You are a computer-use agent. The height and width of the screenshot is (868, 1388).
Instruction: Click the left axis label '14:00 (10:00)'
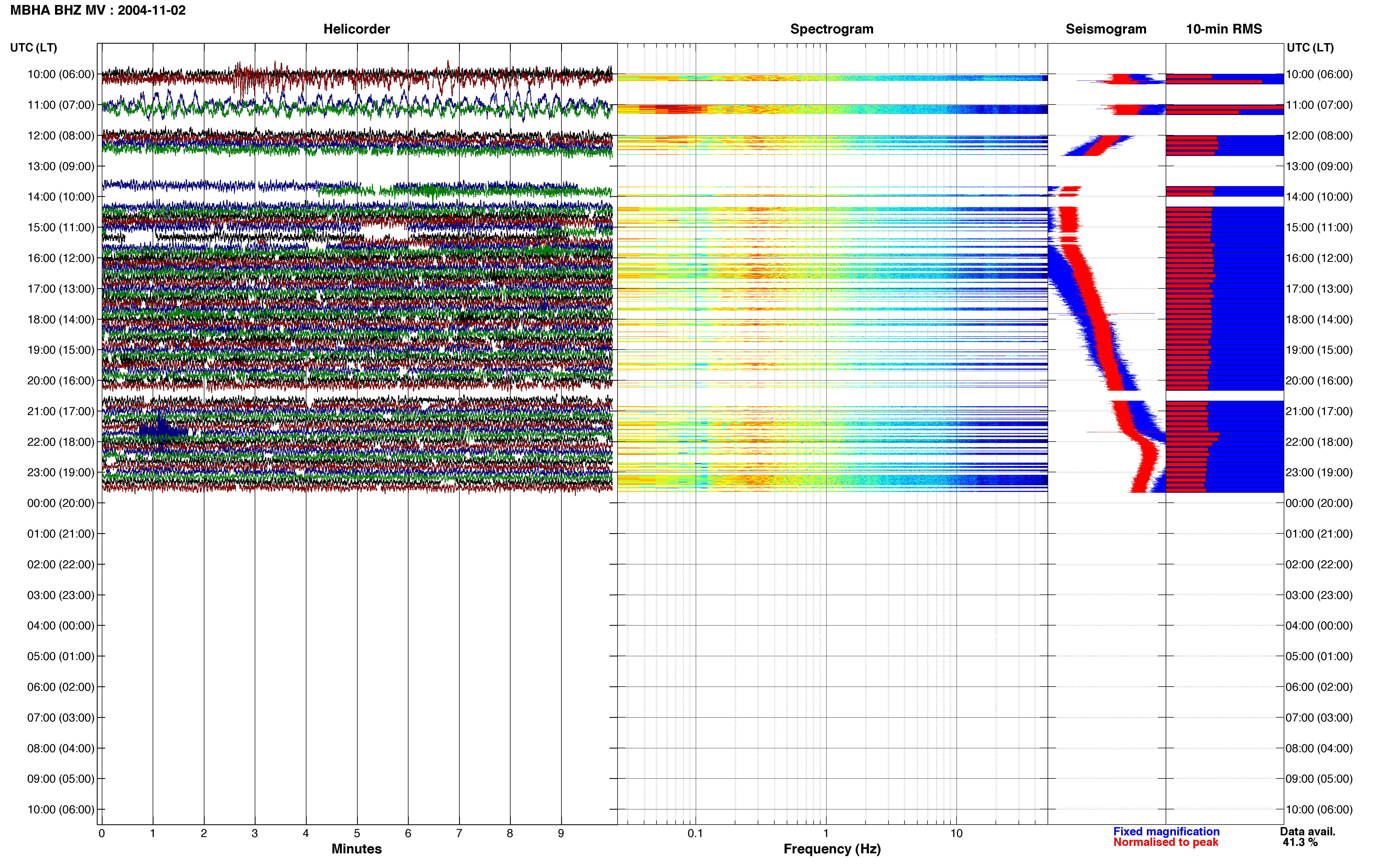[61, 197]
